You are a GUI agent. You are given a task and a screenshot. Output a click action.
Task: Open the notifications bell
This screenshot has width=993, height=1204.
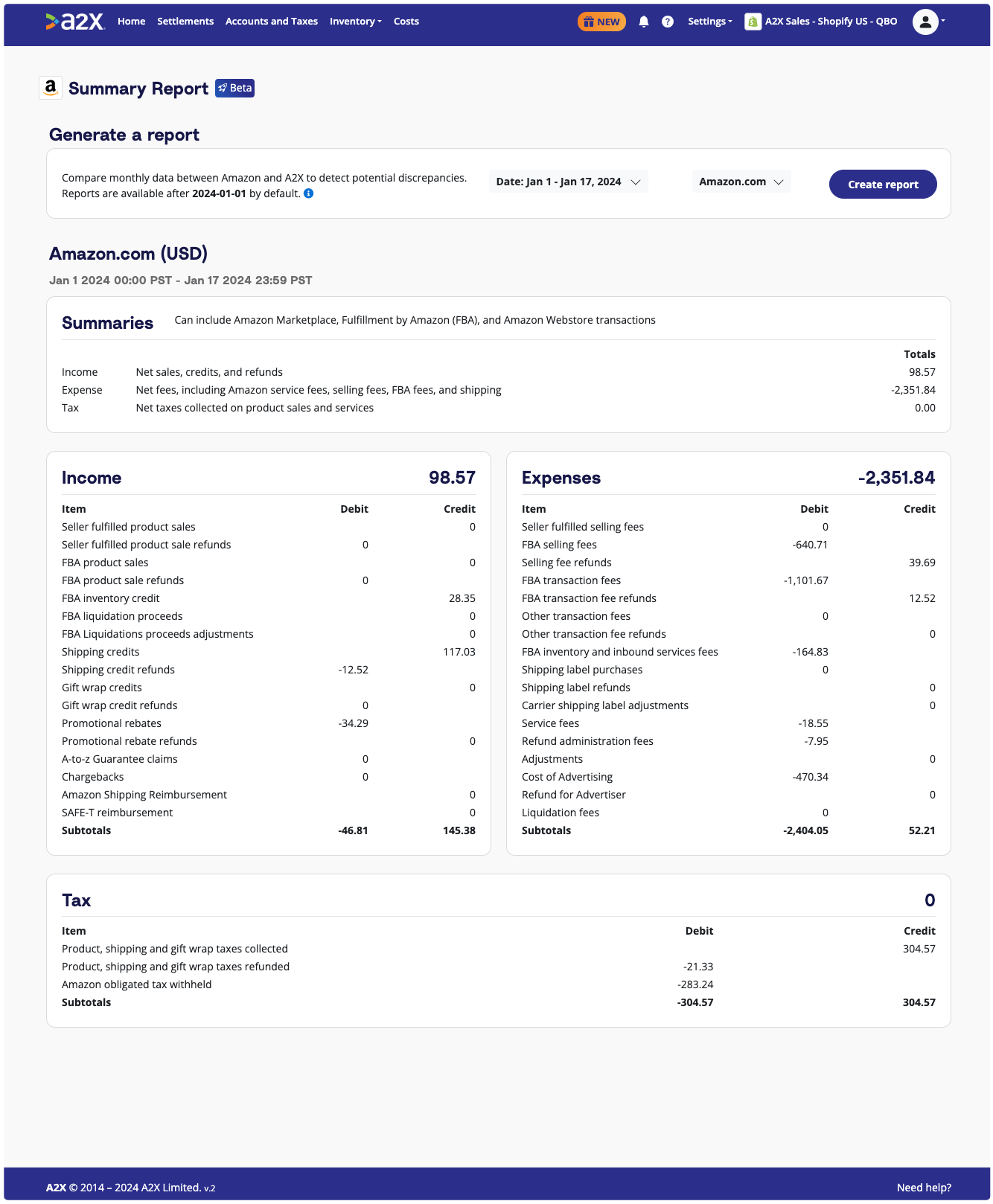(644, 22)
